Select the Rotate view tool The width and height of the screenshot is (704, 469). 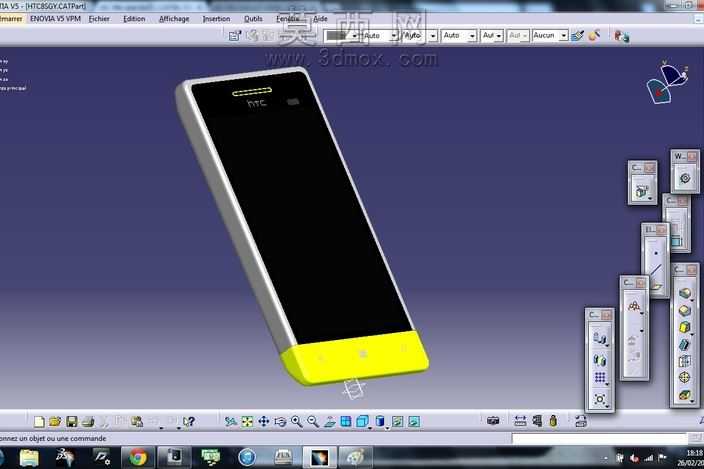point(280,421)
